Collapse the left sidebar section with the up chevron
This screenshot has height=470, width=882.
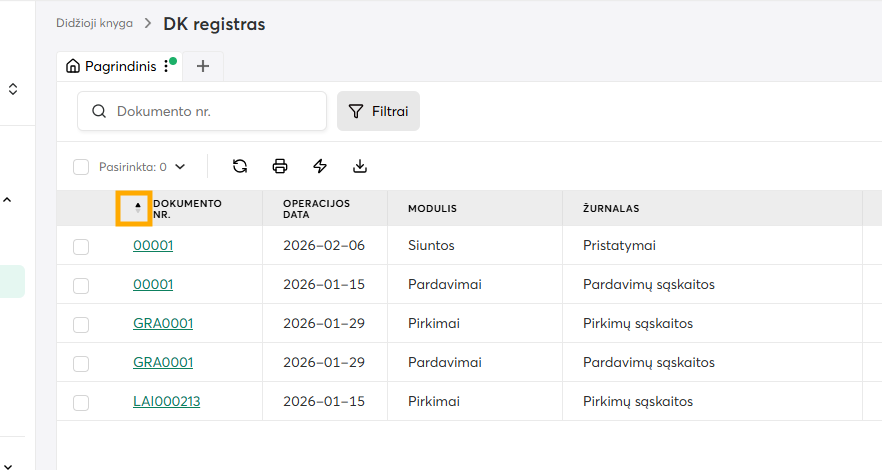coord(7,200)
